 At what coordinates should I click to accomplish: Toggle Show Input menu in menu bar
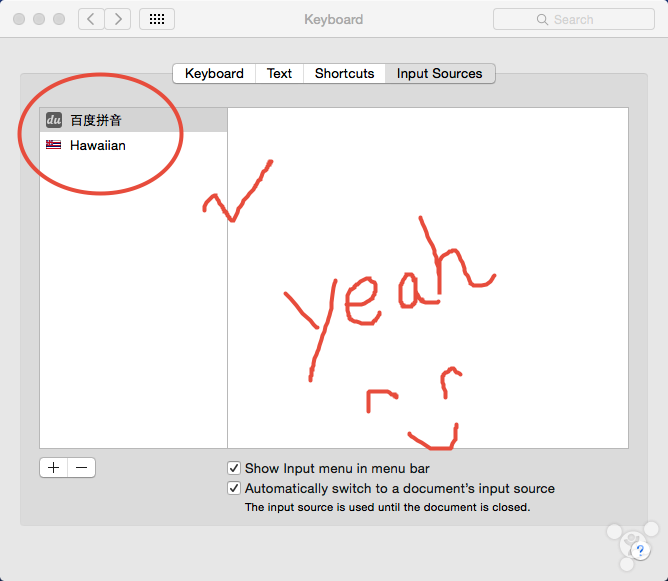click(234, 468)
